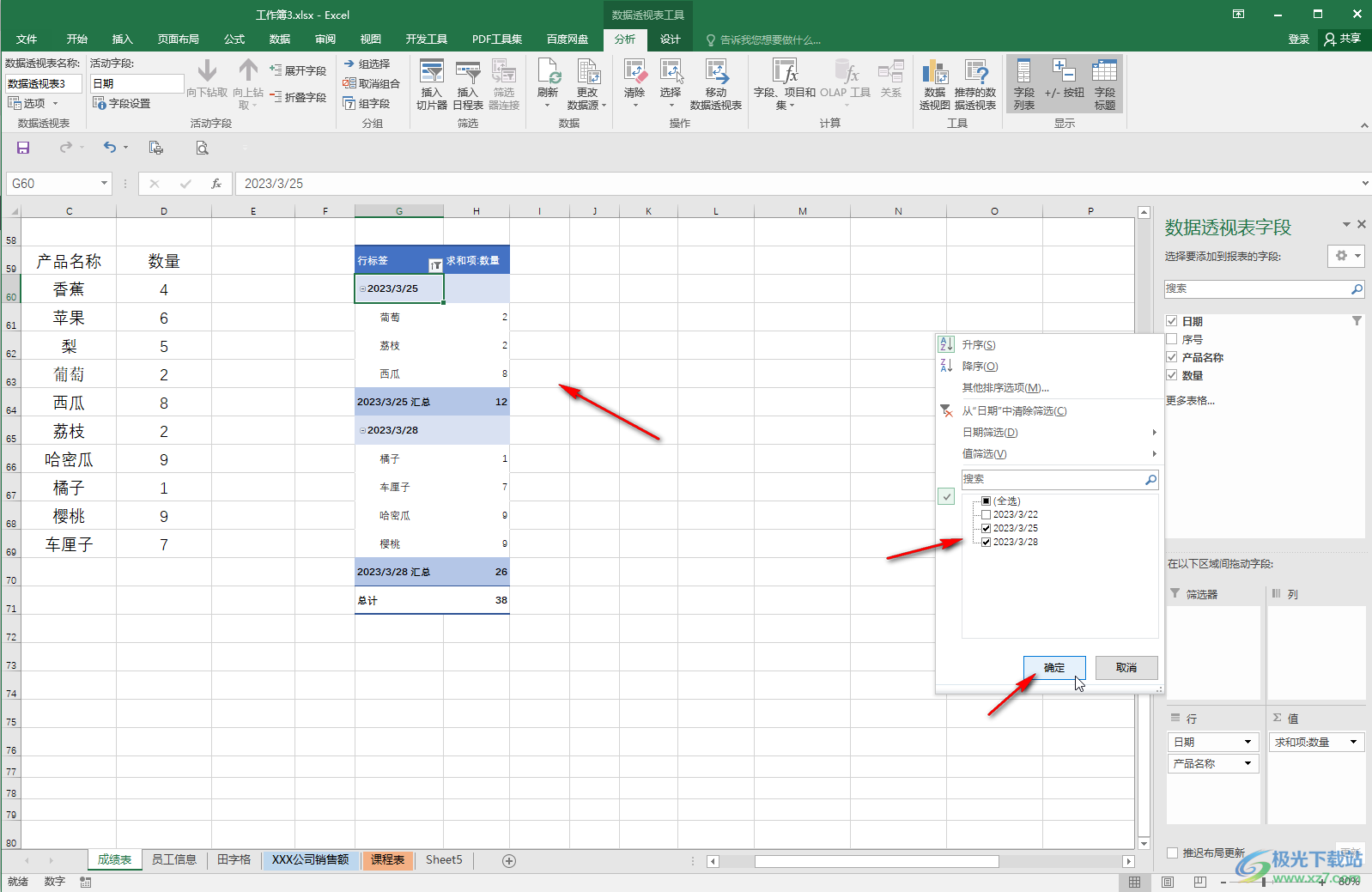Image resolution: width=1372 pixels, height=892 pixels.
Task: Click the Field Settings icon
Action: click(x=99, y=103)
